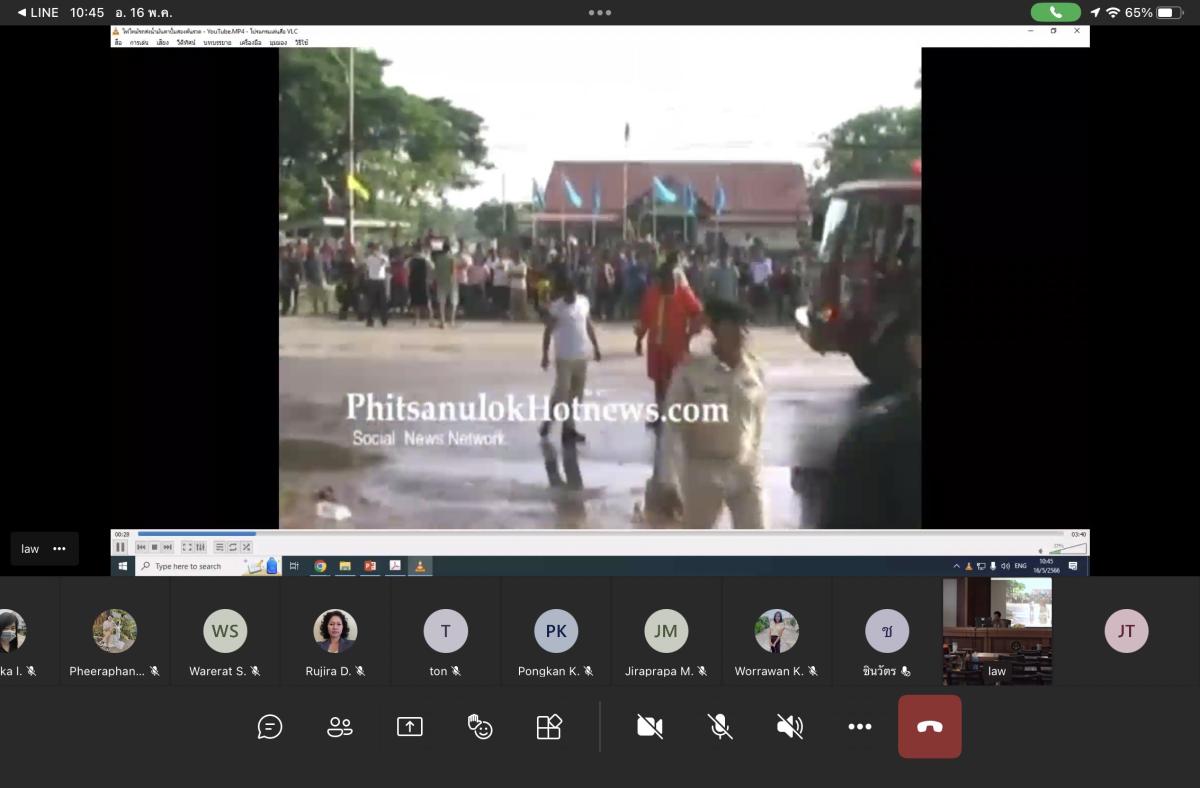The image size is (1200, 788).
Task: Open the share content tray
Action: pyautogui.click(x=410, y=727)
